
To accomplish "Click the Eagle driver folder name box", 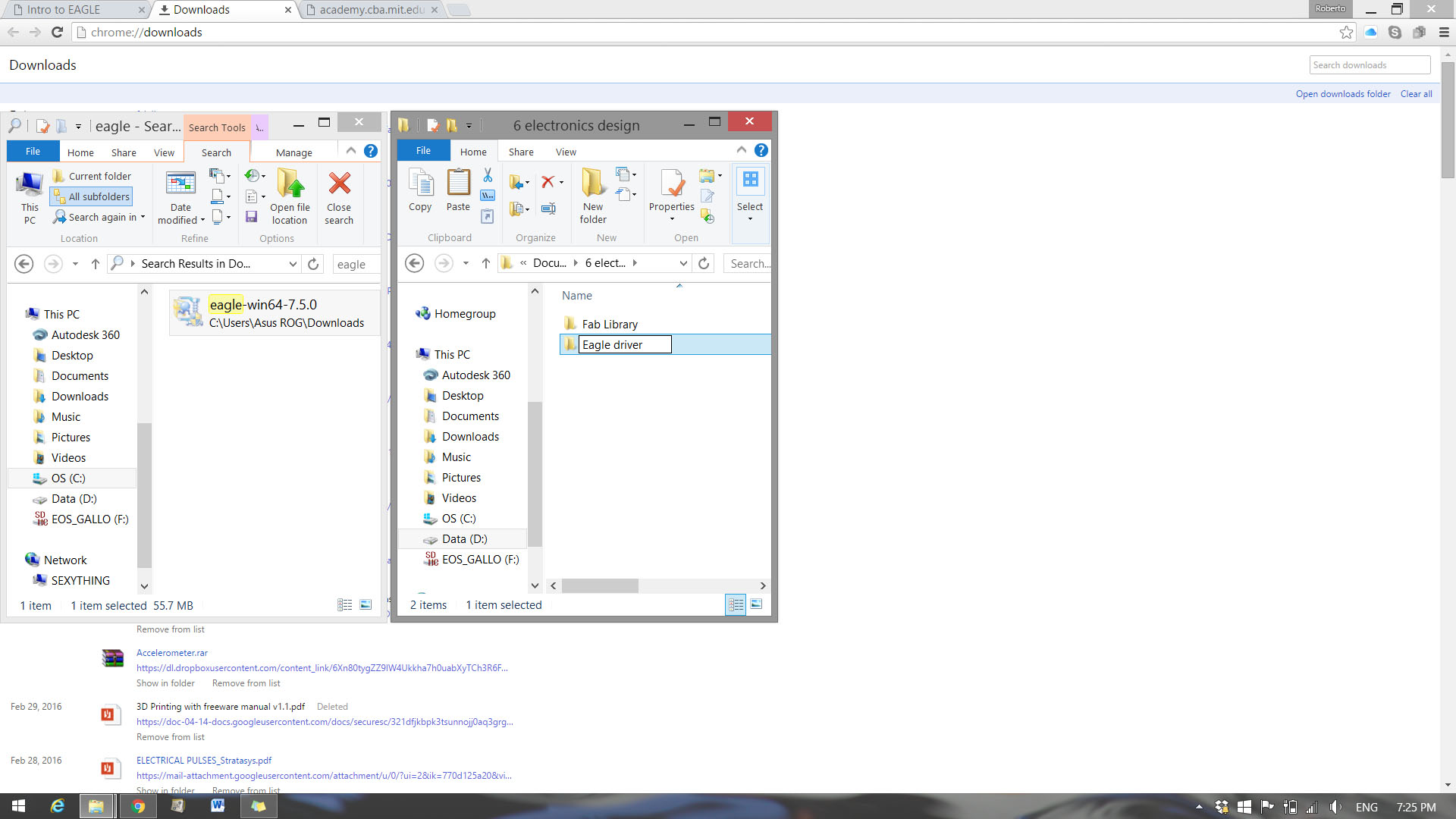I will [x=625, y=344].
